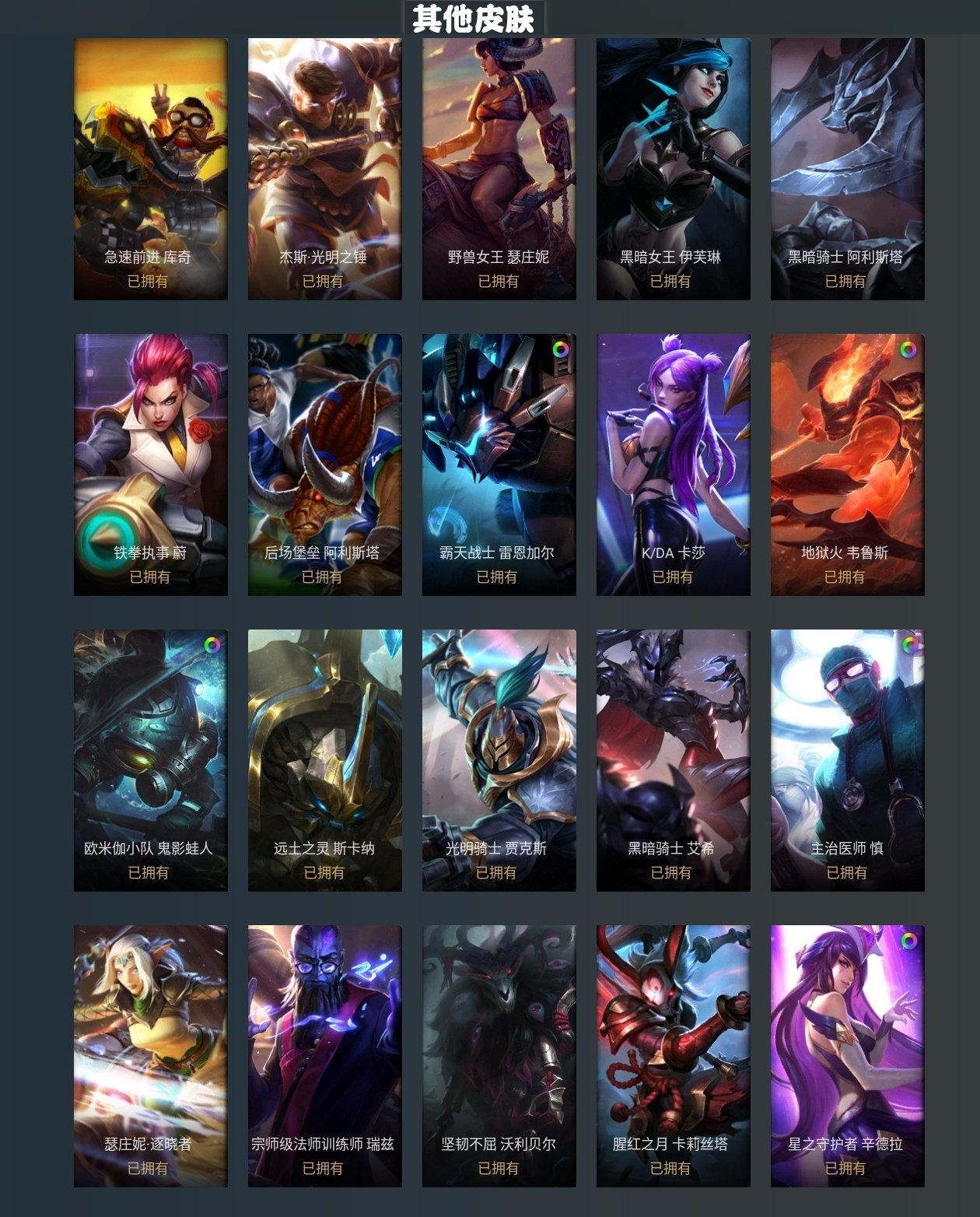
Task: Open the 其他皮肤 tab header
Action: click(x=474, y=18)
